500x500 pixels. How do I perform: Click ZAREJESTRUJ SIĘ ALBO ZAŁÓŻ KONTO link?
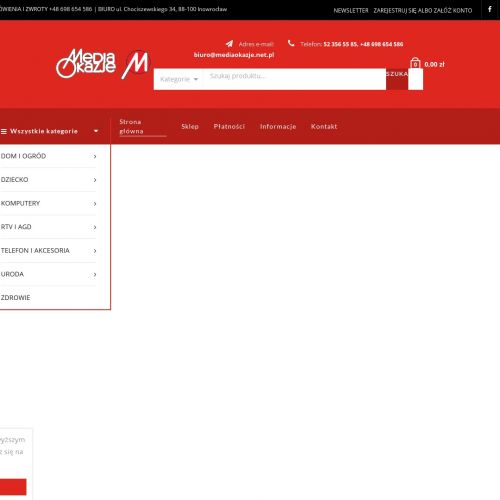pos(423,11)
